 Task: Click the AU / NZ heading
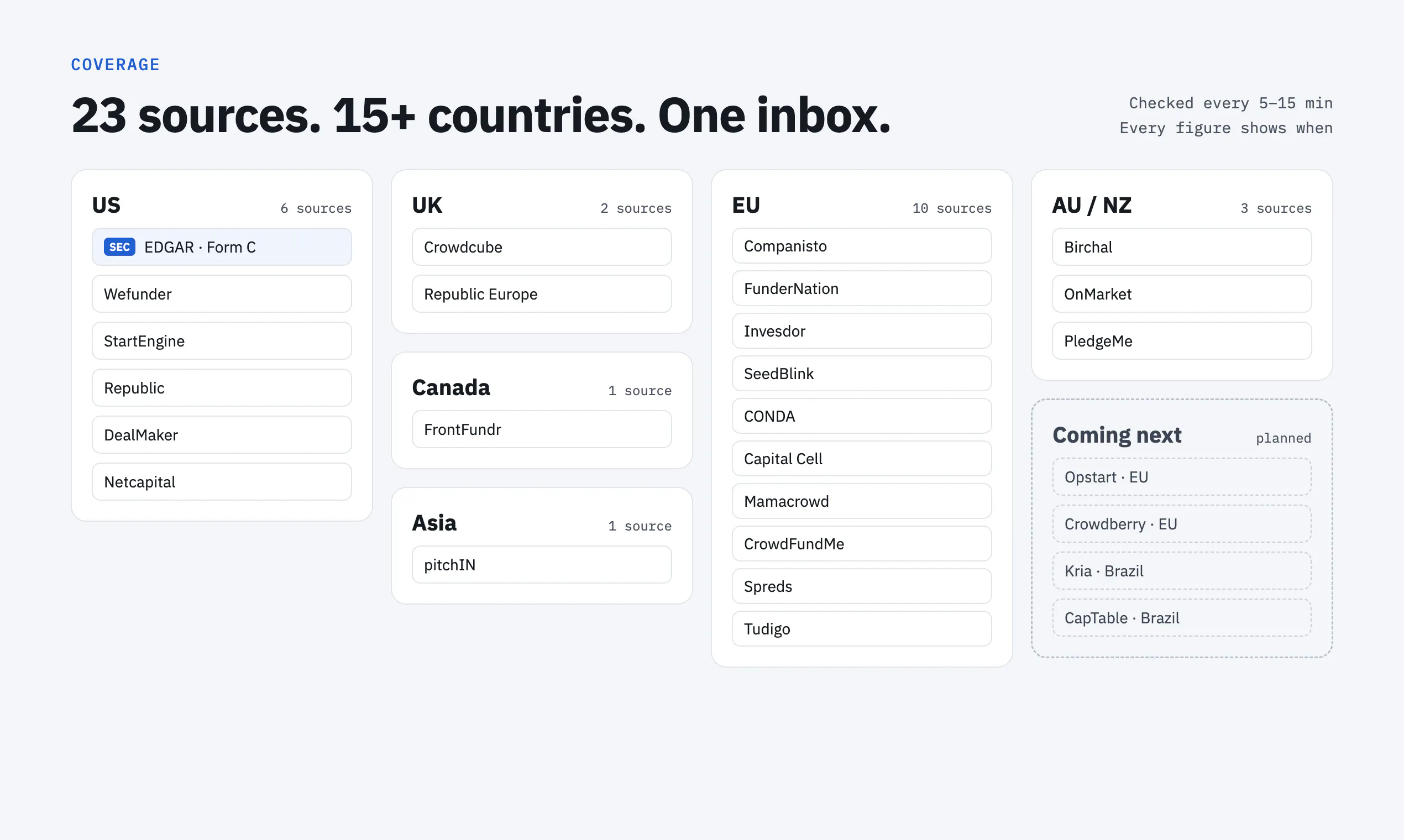(x=1092, y=205)
